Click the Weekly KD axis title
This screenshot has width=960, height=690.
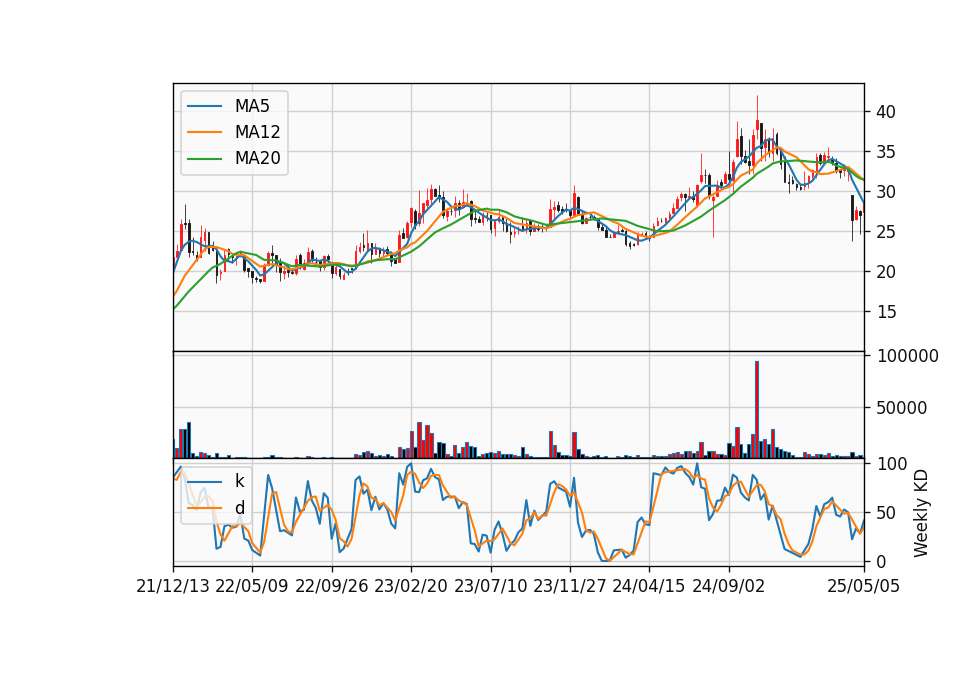pos(921,514)
